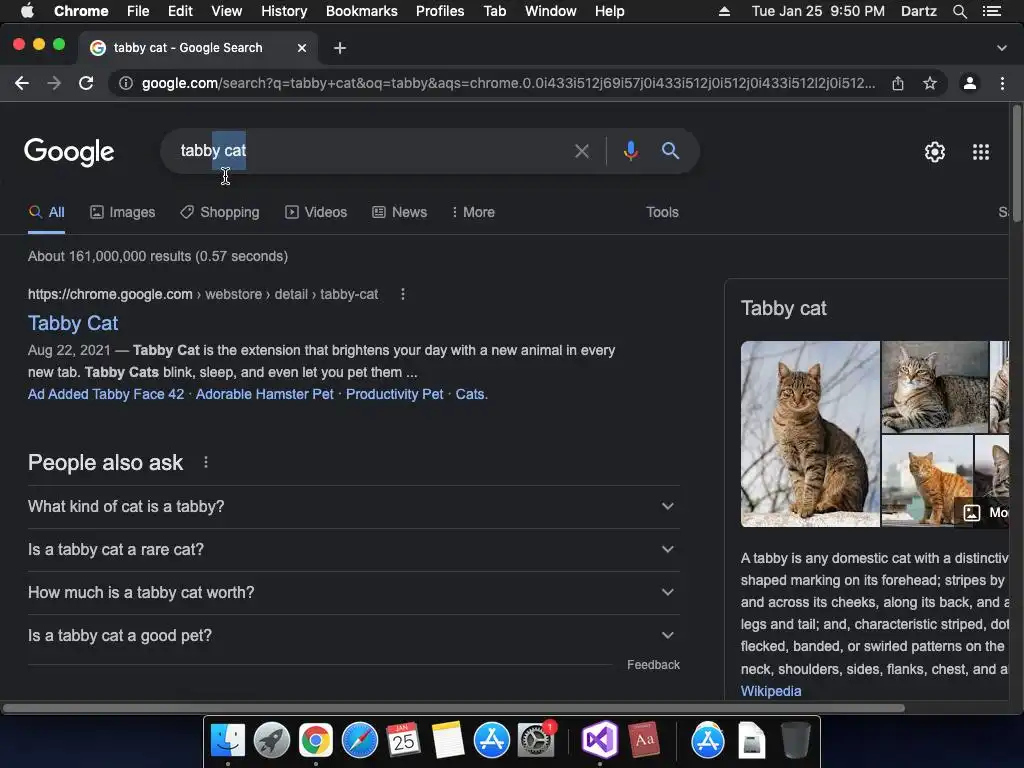The image size is (1024, 768).
Task: Click the site info icon in address bar
Action: click(126, 83)
